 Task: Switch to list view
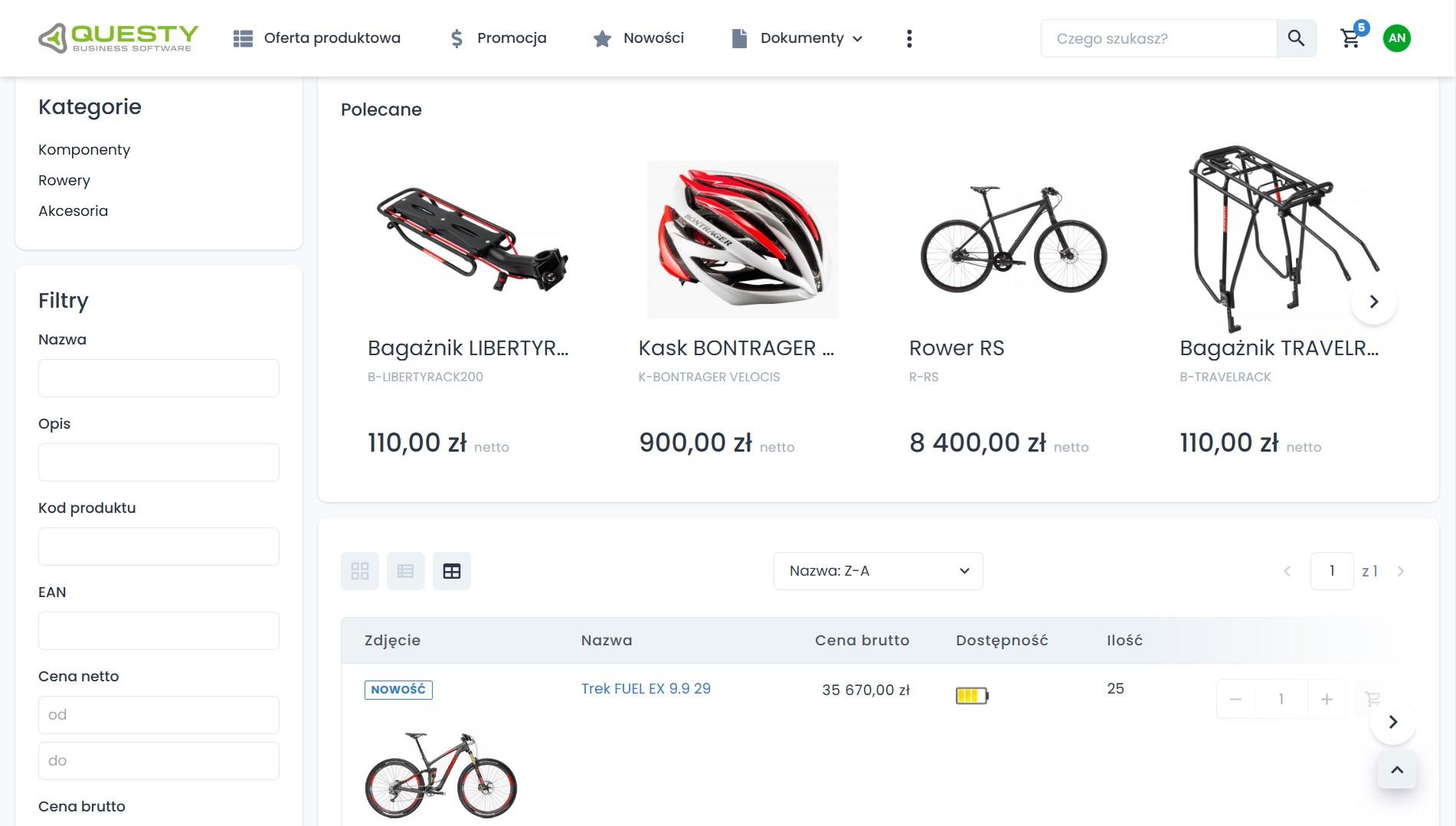point(406,571)
